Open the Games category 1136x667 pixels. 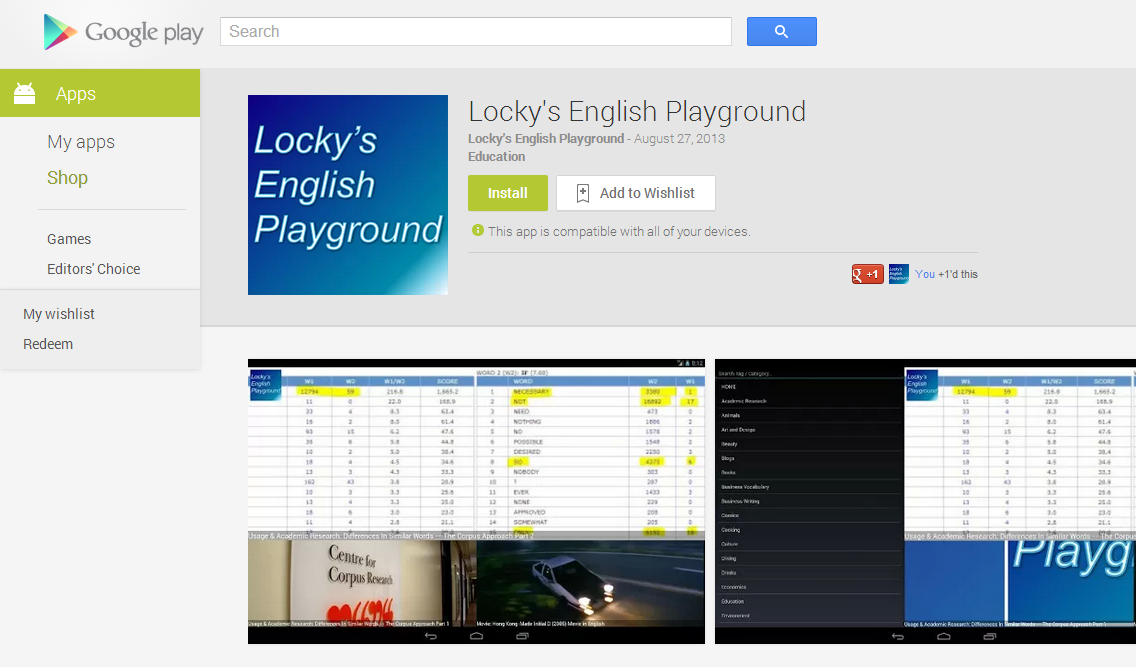point(69,239)
